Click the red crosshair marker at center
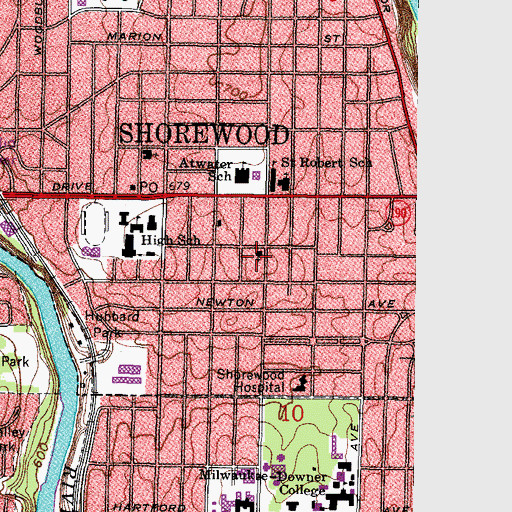The height and width of the screenshot is (512, 512). (257, 256)
